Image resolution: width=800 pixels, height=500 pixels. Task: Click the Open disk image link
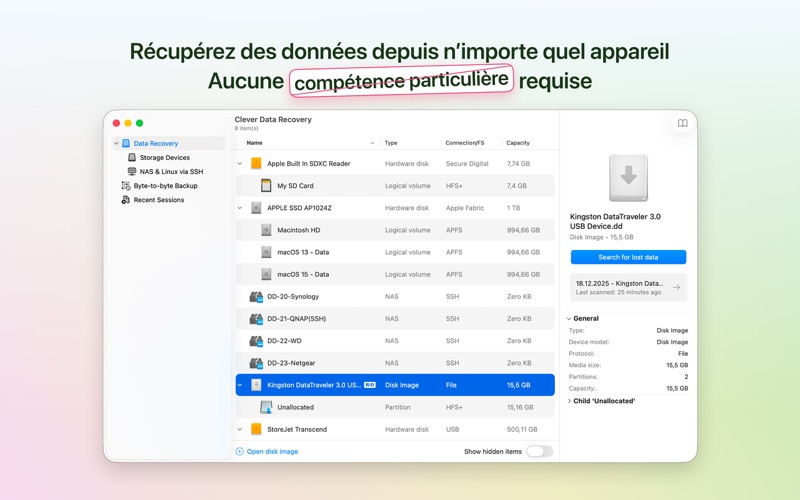(x=272, y=452)
